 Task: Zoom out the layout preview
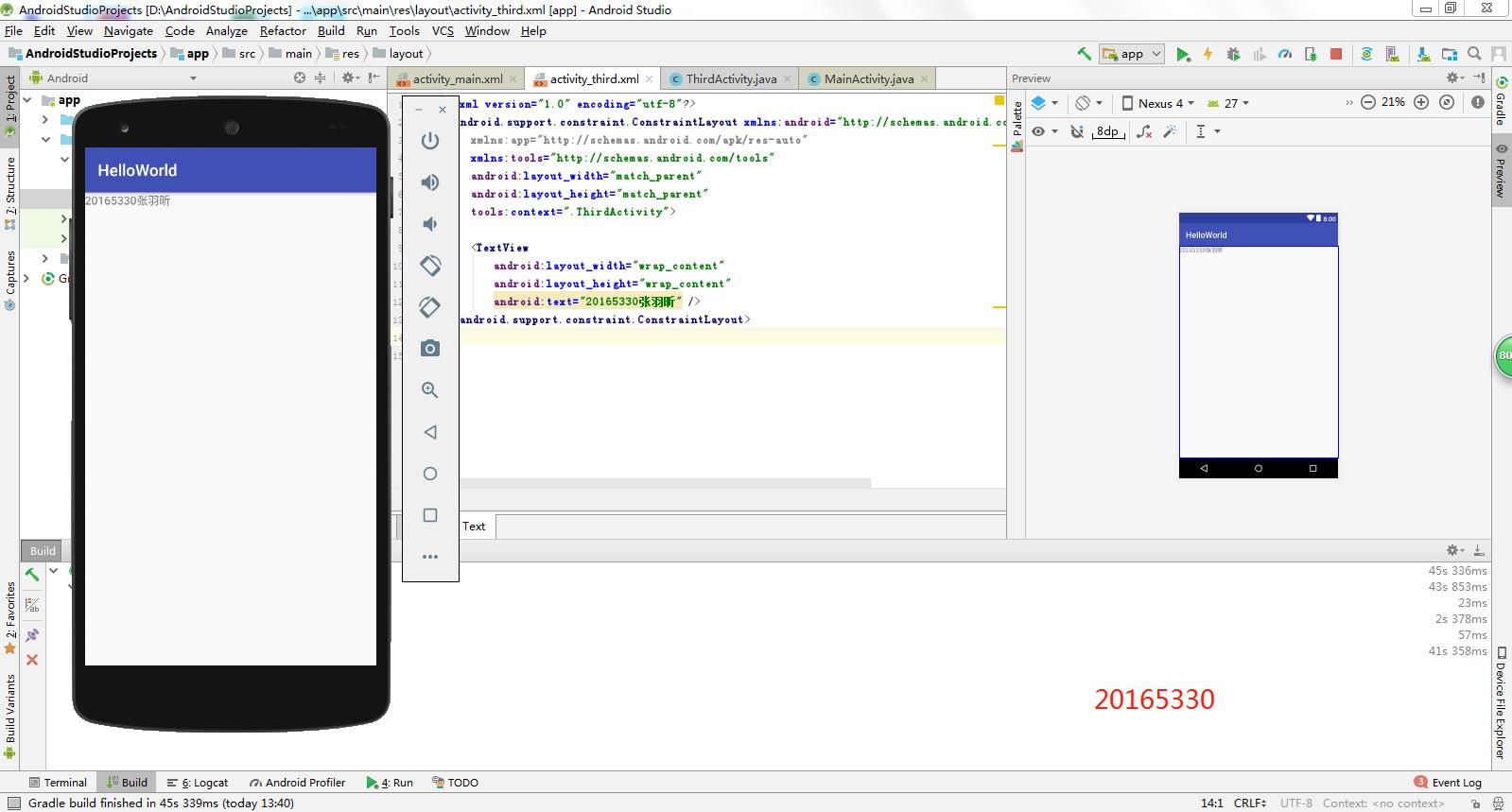1367,102
